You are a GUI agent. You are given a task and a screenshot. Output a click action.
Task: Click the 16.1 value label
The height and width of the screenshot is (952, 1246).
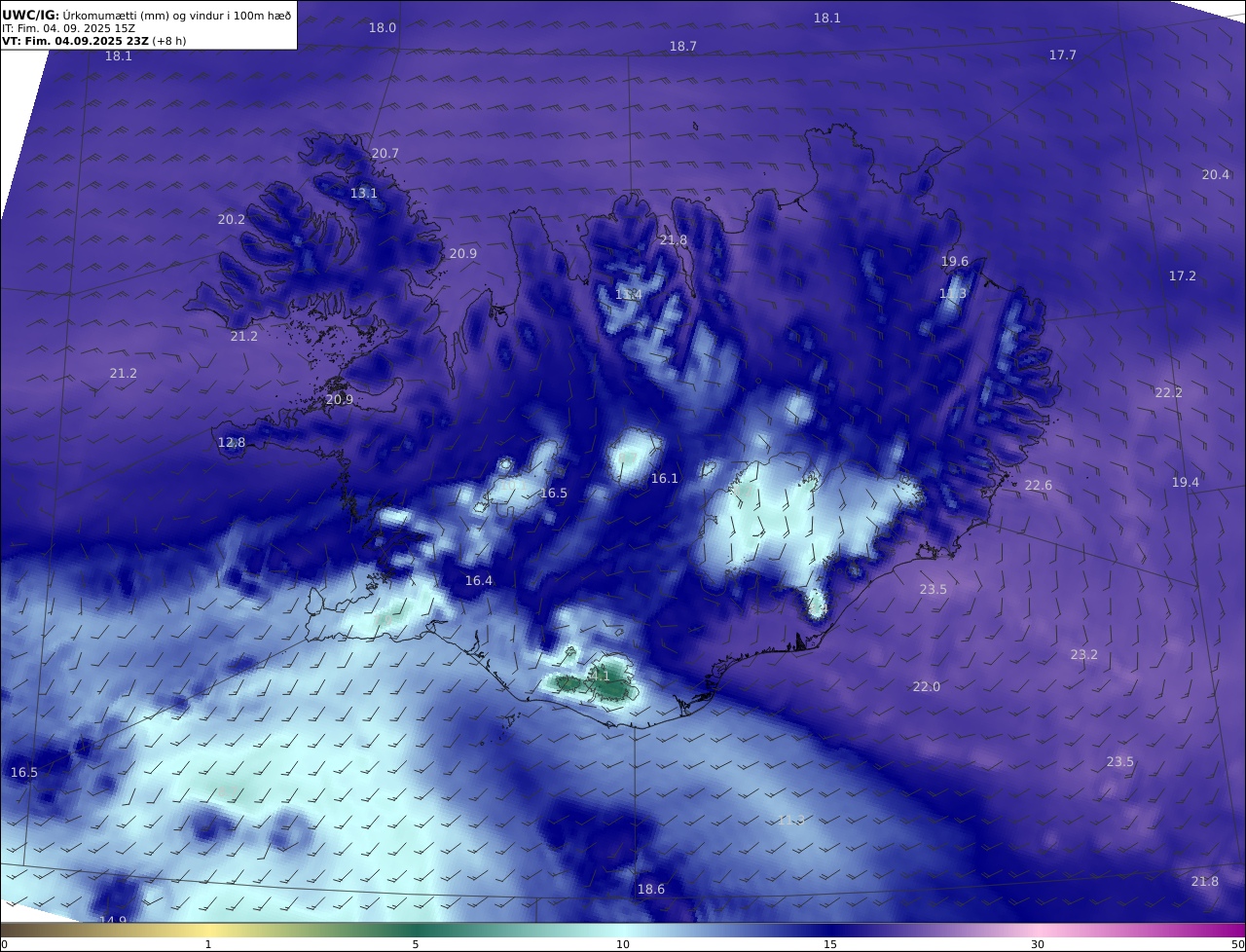(x=665, y=478)
